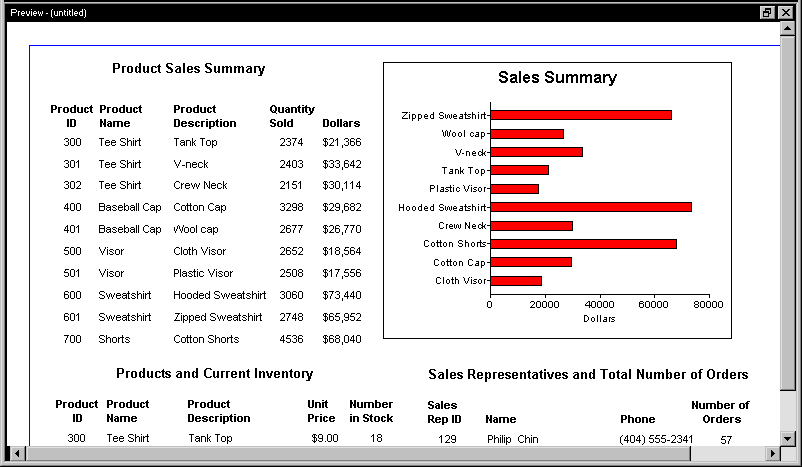
Task: Click the Products and Current Inventory heading
Action: click(x=214, y=373)
